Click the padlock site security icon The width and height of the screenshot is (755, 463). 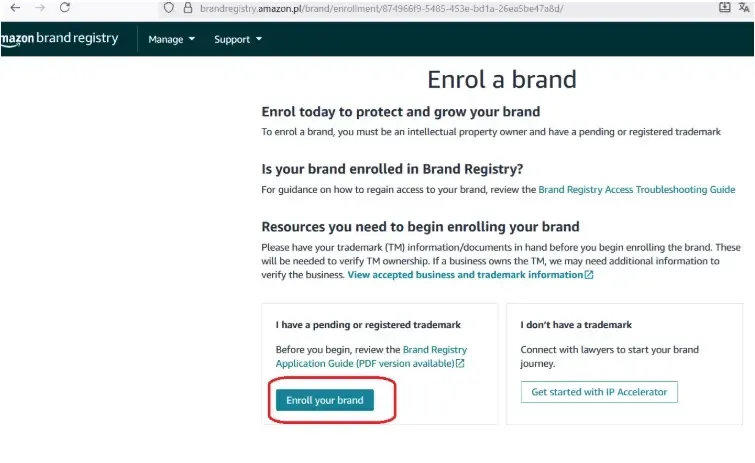click(x=187, y=7)
